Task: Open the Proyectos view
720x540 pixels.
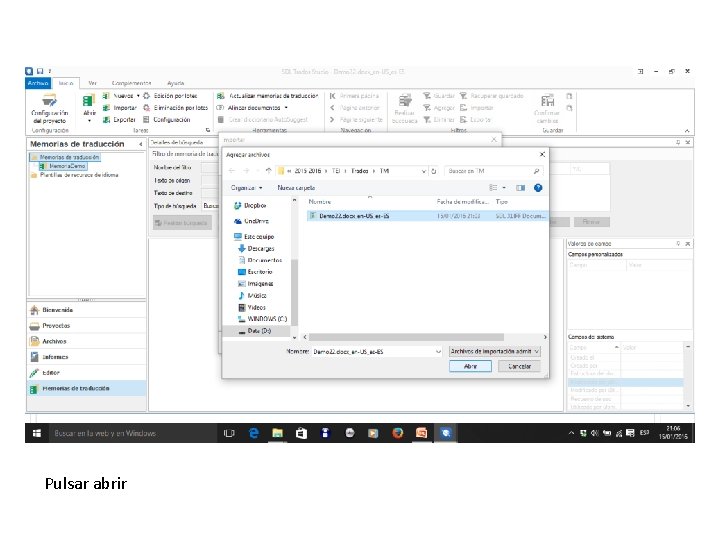Action: click(86, 326)
